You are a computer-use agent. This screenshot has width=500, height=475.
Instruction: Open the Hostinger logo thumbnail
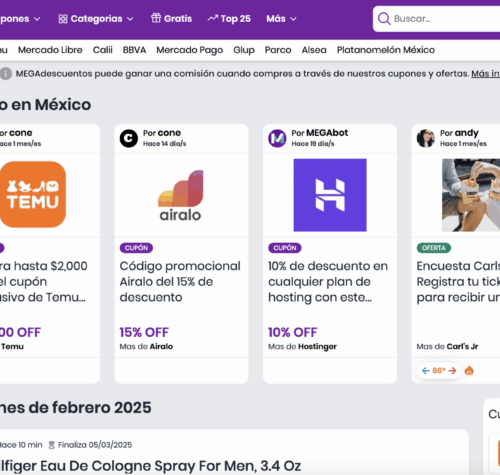[330, 195]
